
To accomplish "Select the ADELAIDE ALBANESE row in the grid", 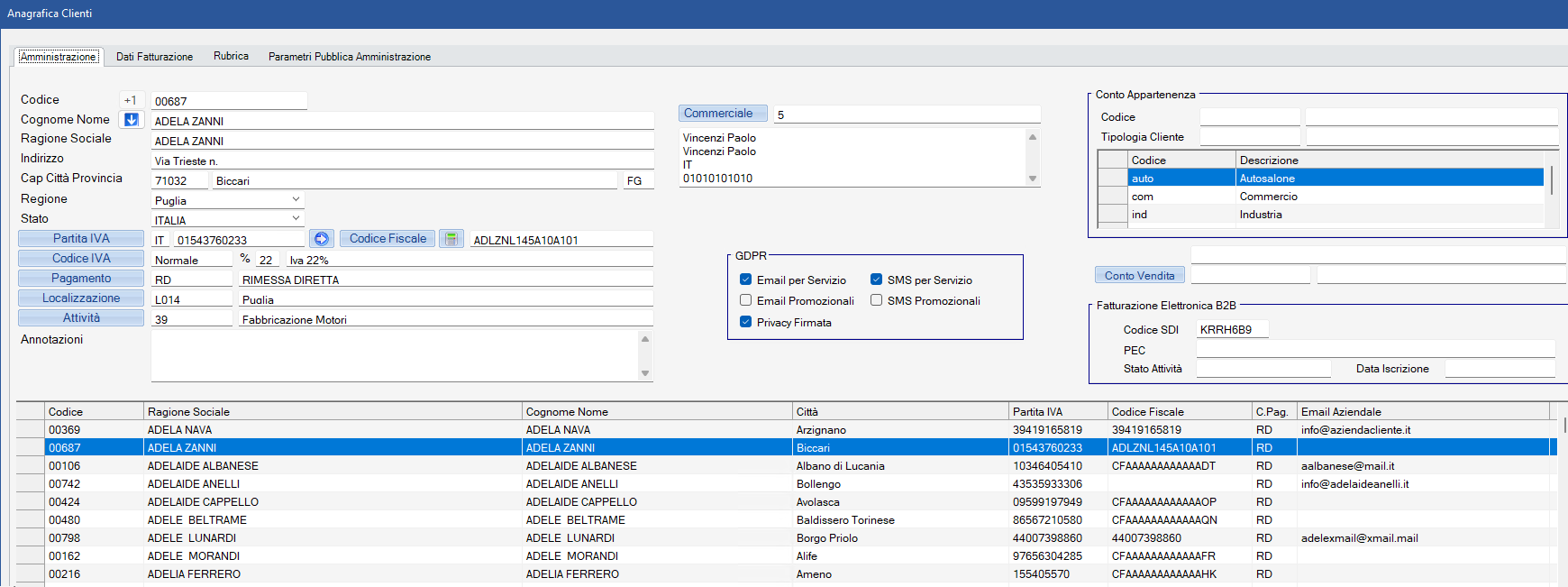I will click(203, 466).
